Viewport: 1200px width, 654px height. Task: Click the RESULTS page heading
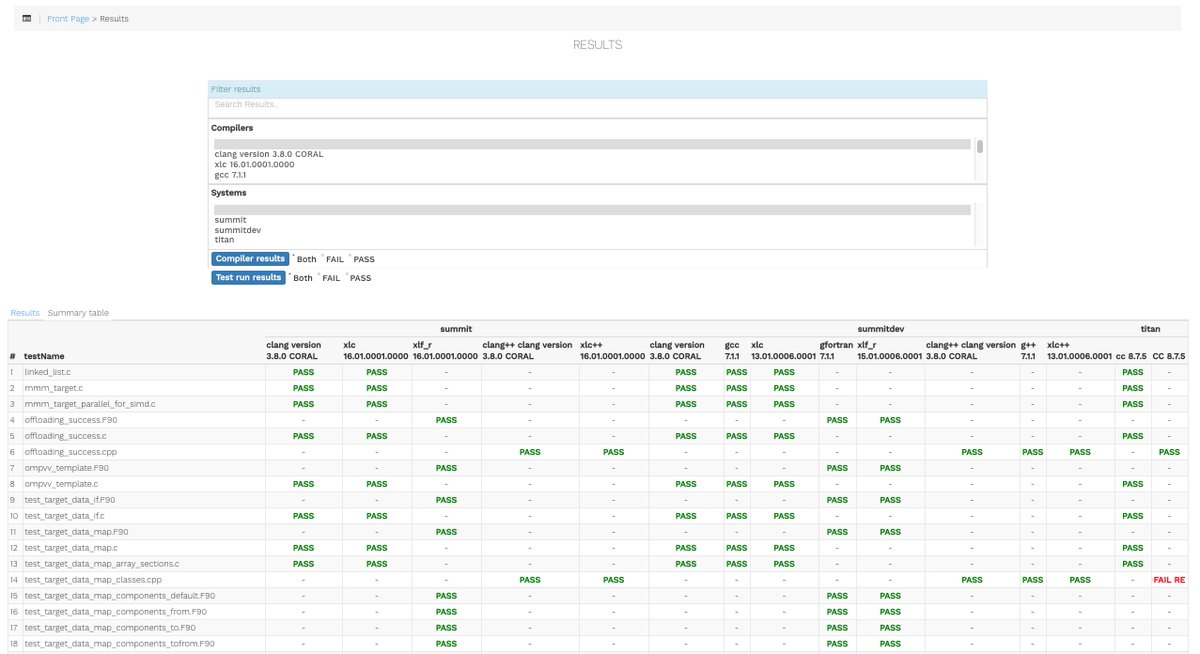point(597,45)
